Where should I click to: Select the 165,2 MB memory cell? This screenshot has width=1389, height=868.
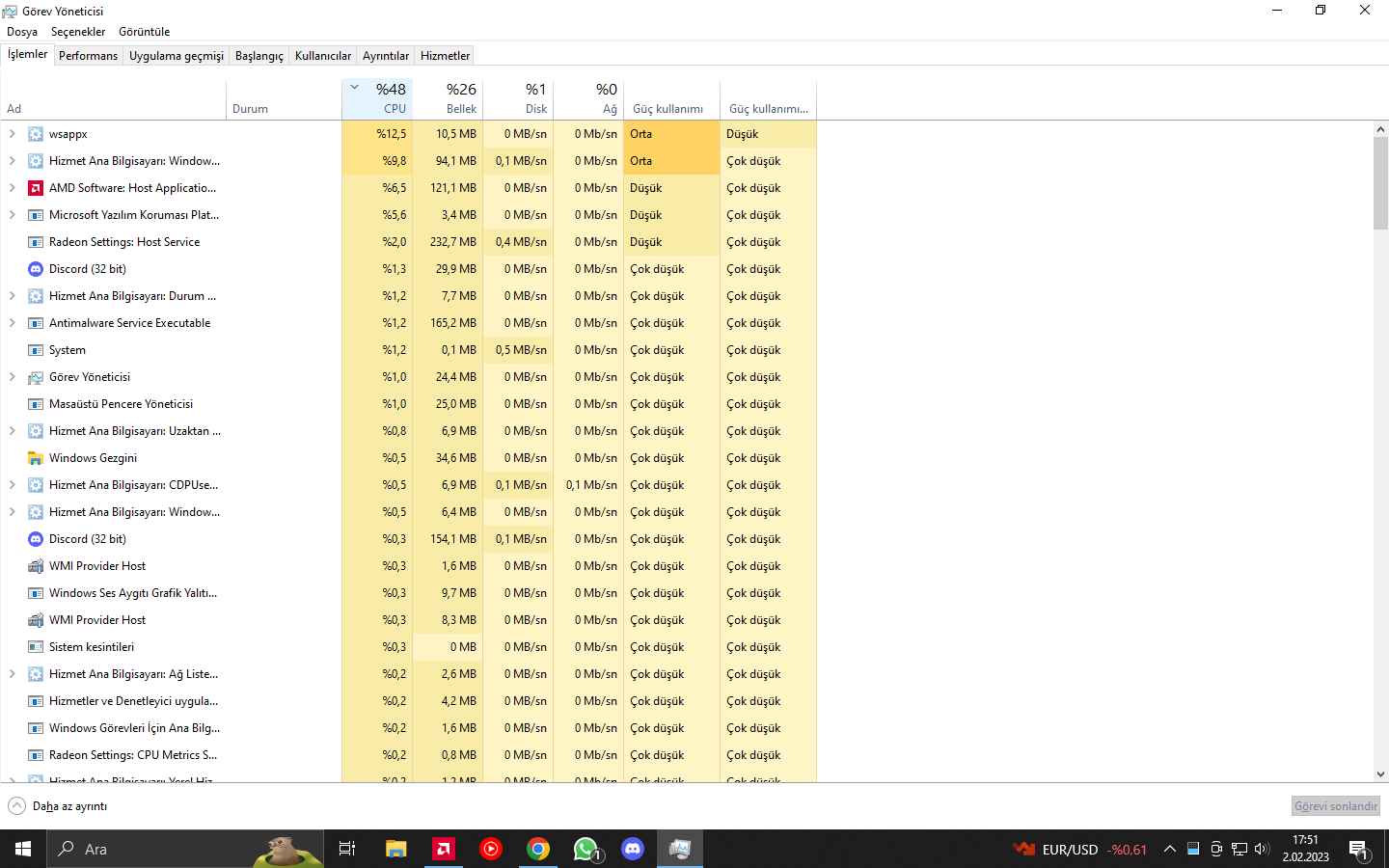tap(448, 323)
